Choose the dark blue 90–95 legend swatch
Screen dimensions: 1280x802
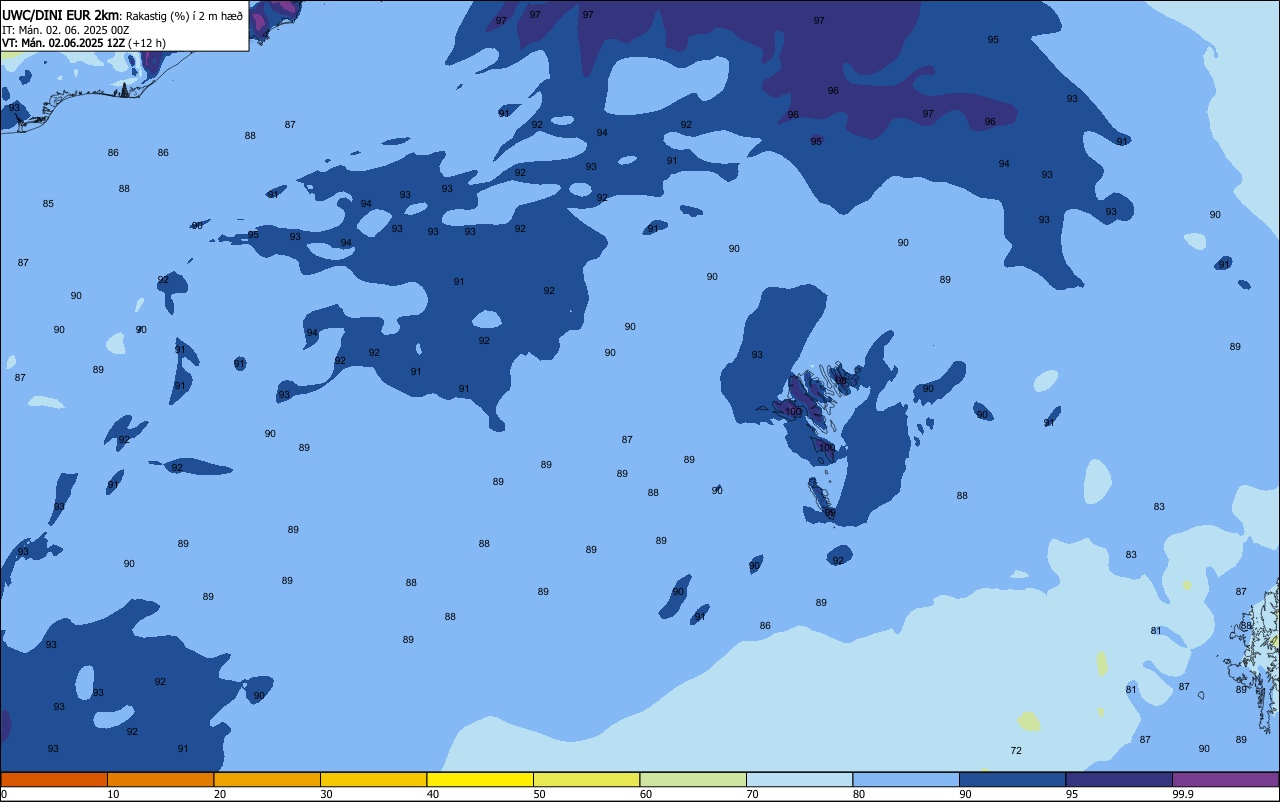click(1012, 779)
